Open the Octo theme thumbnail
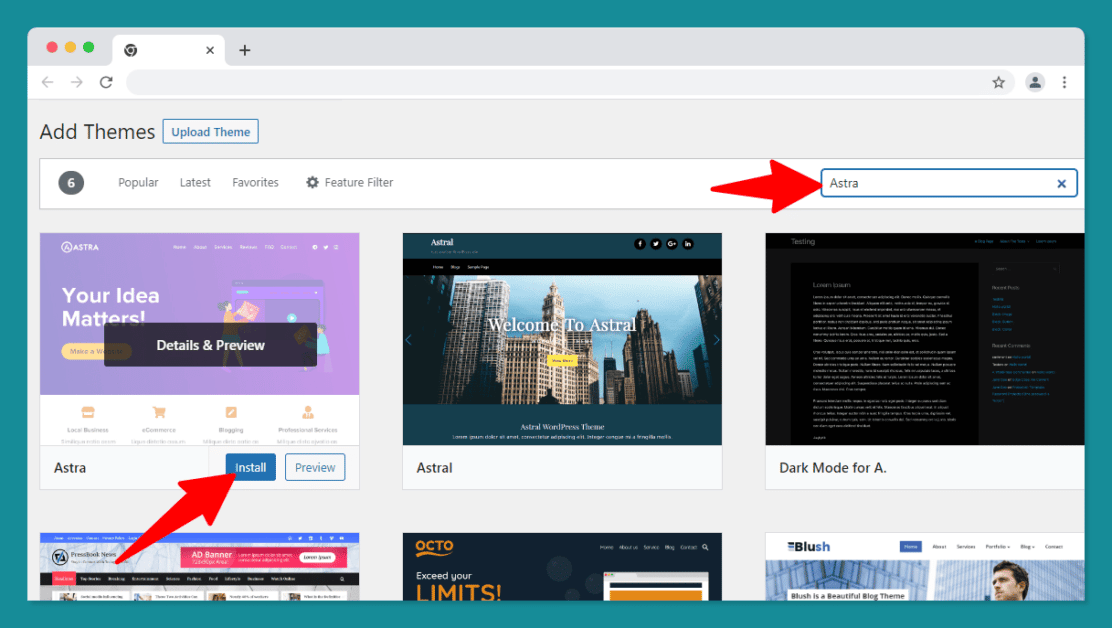1112x628 pixels. click(x=562, y=566)
